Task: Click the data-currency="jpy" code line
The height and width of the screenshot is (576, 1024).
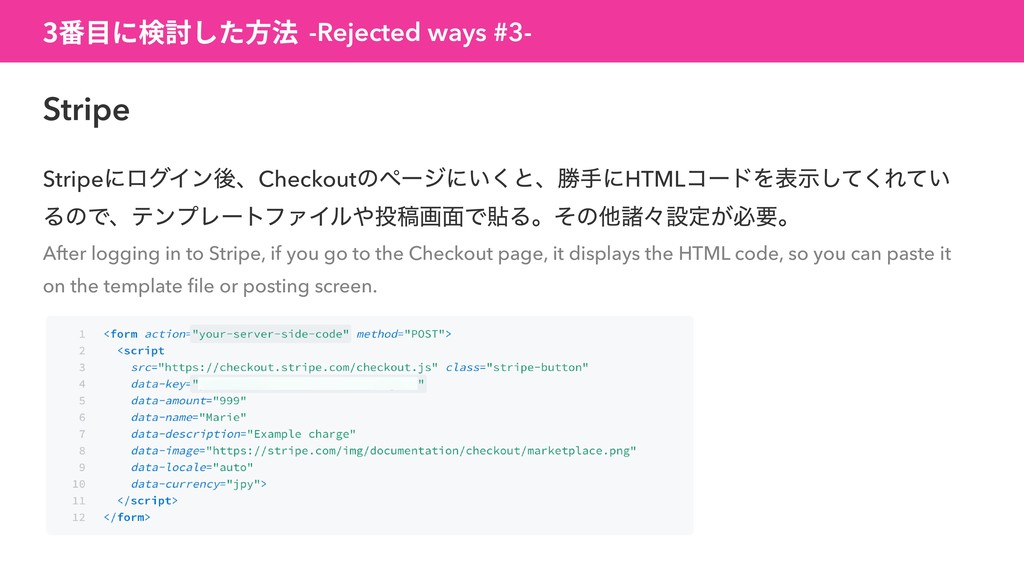Action: click(199, 484)
